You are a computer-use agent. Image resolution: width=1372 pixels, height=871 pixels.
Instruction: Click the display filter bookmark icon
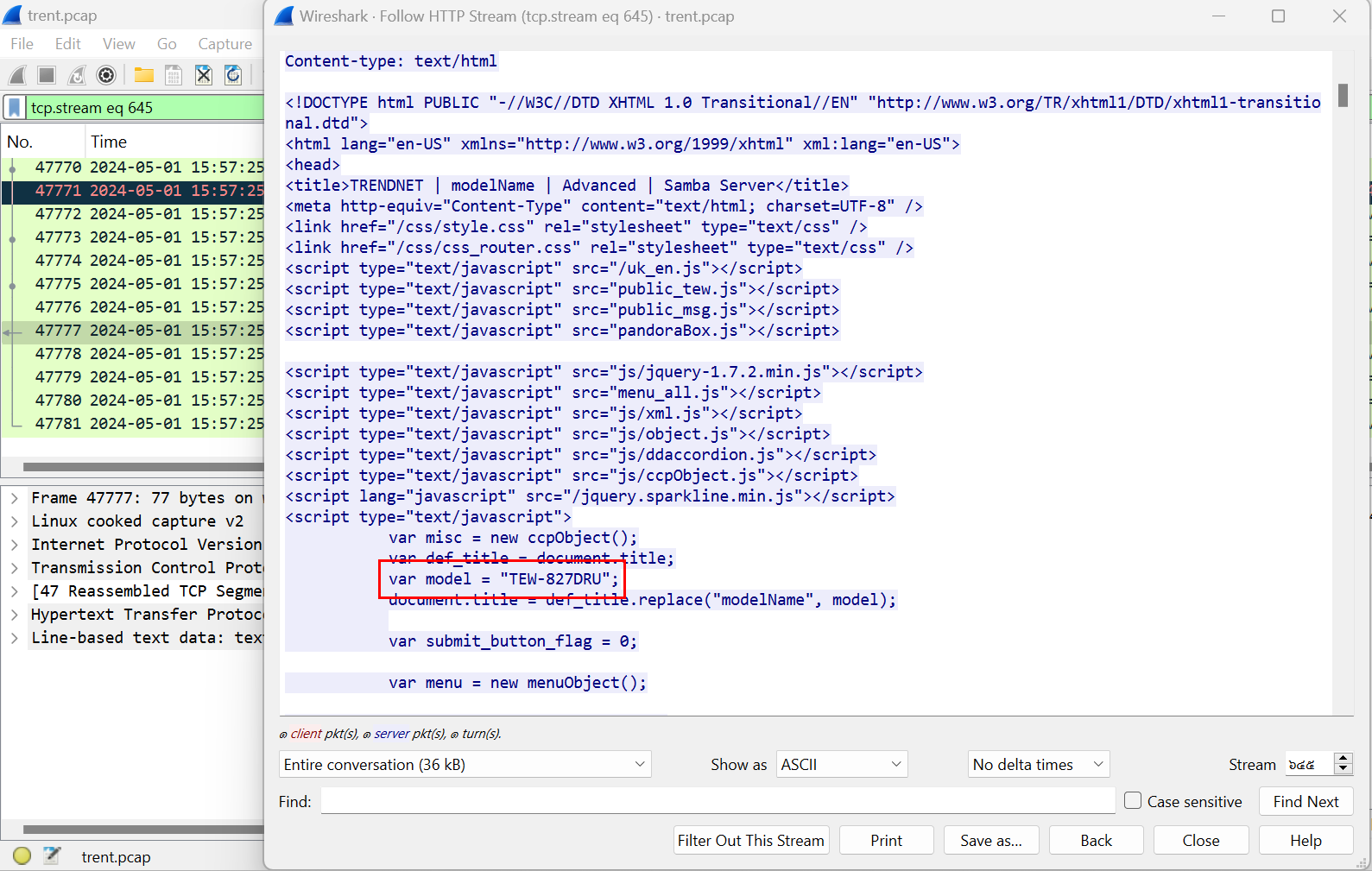coord(15,107)
